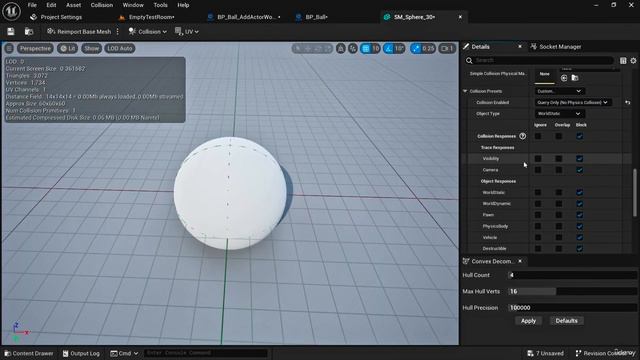Open the Details property matrix view
Screen dimensions: 640x360
[623, 60]
